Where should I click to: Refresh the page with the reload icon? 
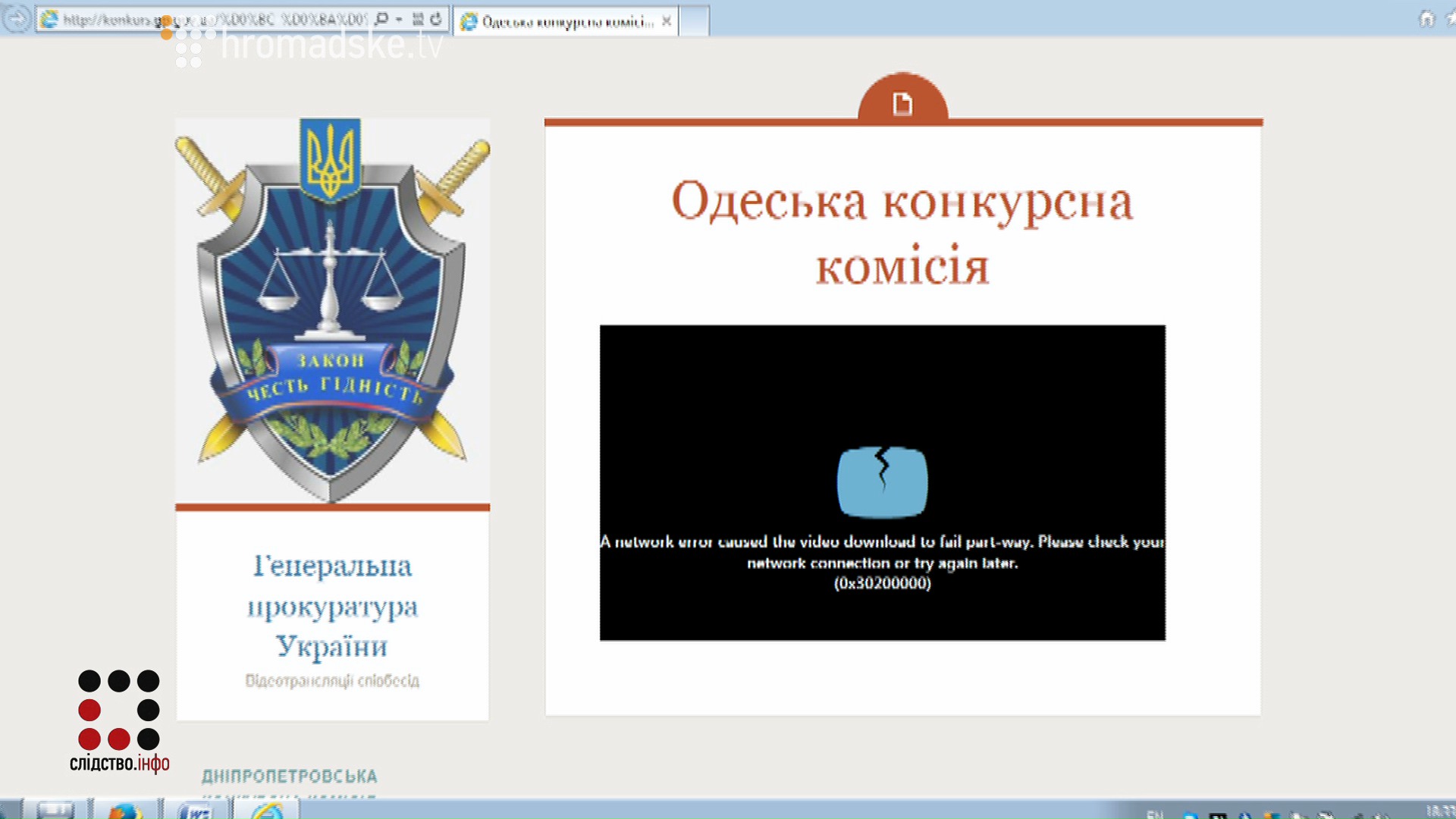pyautogui.click(x=436, y=19)
